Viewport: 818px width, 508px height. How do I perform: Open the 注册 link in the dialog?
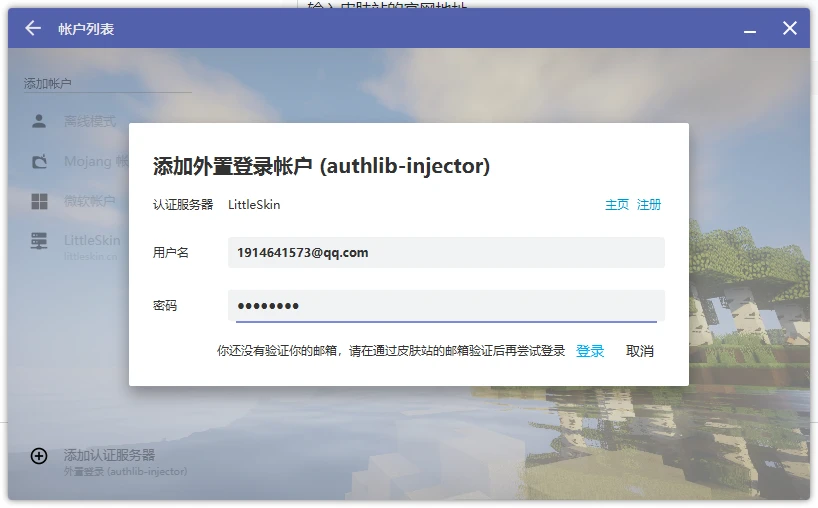pos(649,204)
